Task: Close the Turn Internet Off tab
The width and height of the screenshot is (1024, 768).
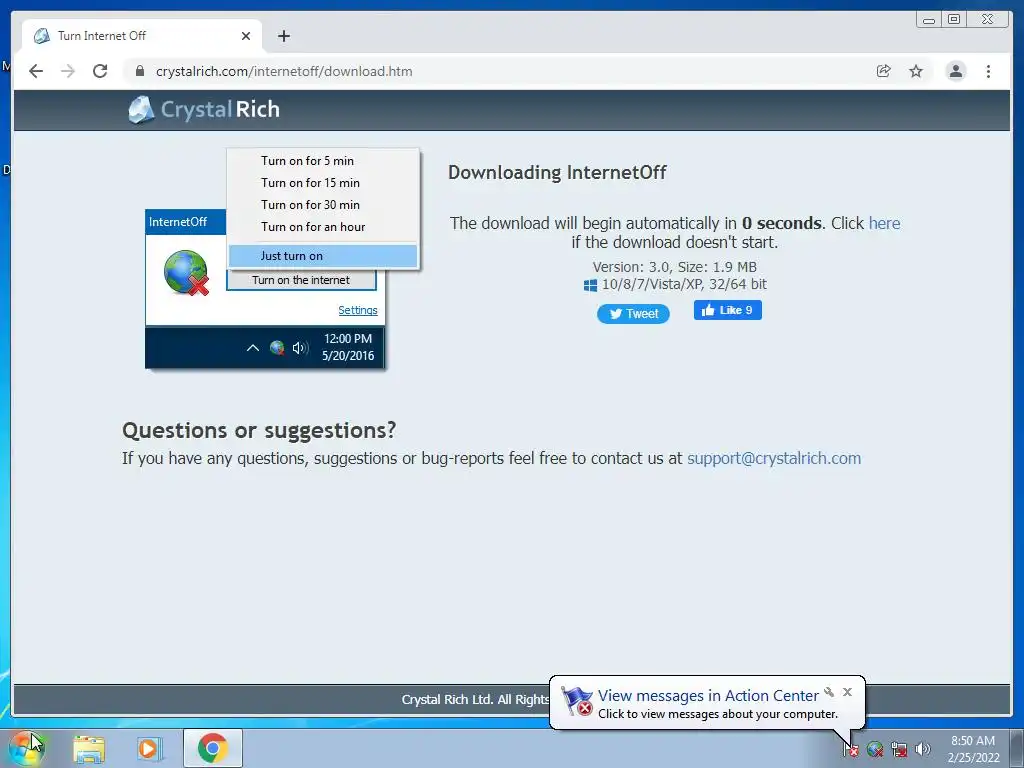Action: pyautogui.click(x=246, y=36)
